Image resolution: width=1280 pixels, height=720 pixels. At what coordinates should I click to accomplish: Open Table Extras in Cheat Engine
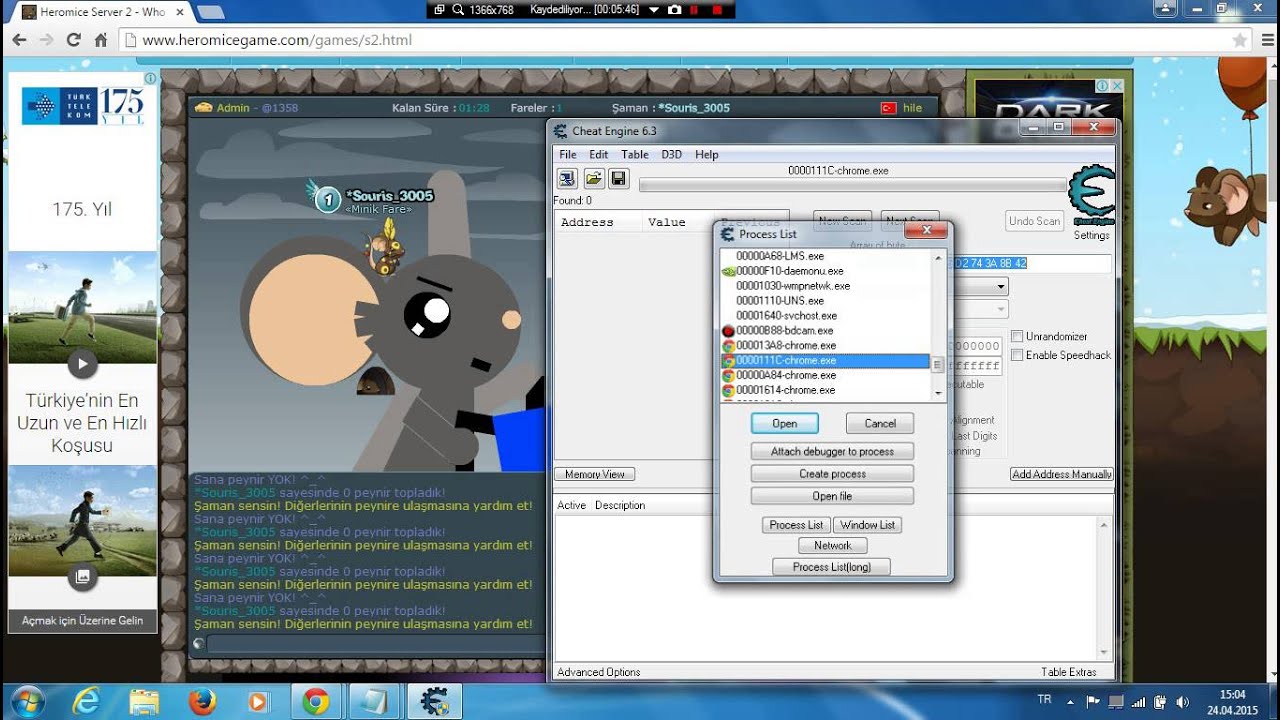click(x=1068, y=672)
